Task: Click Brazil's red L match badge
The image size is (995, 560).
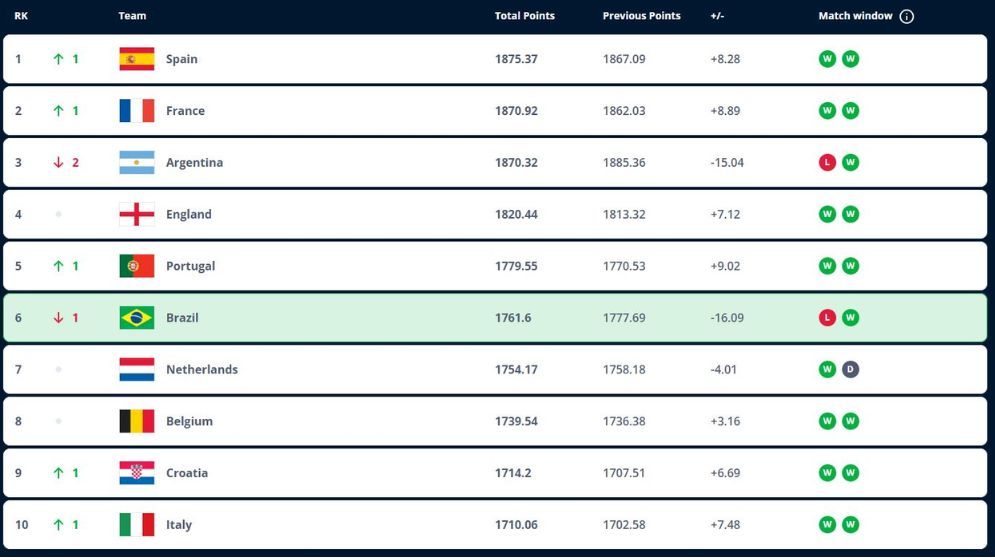Action: point(827,318)
